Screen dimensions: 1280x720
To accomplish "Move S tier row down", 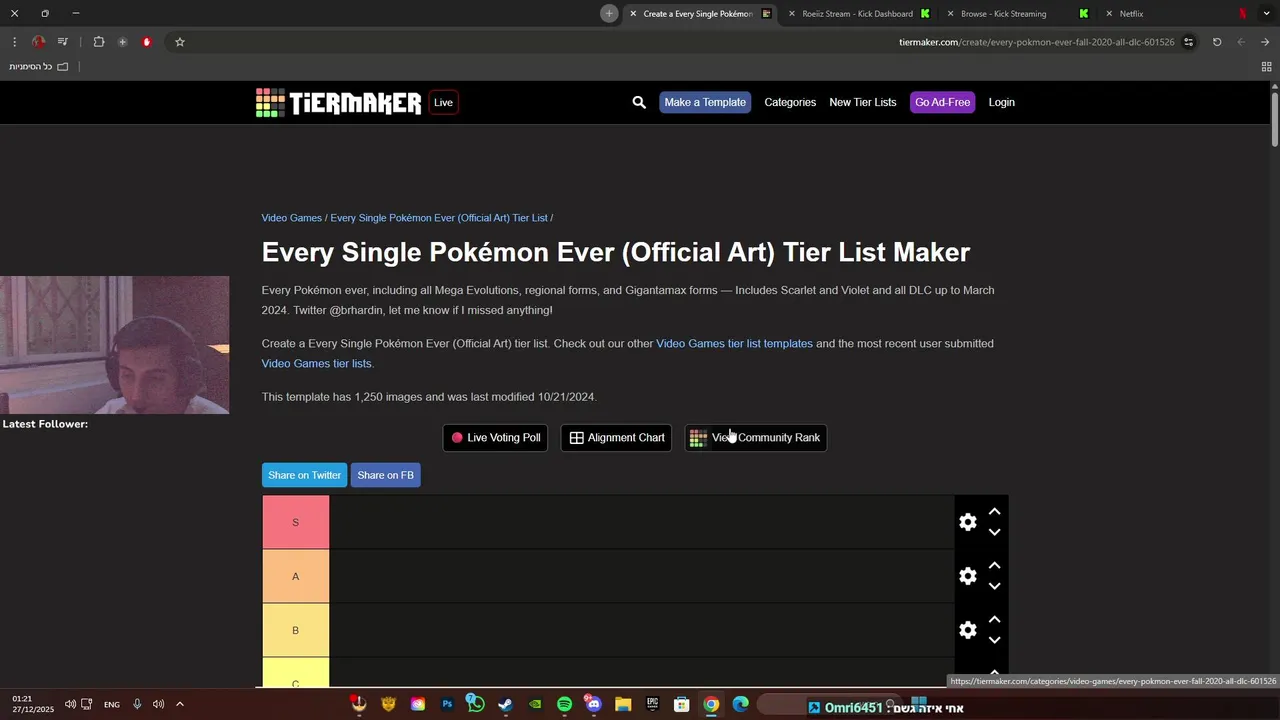I will click(x=994, y=532).
